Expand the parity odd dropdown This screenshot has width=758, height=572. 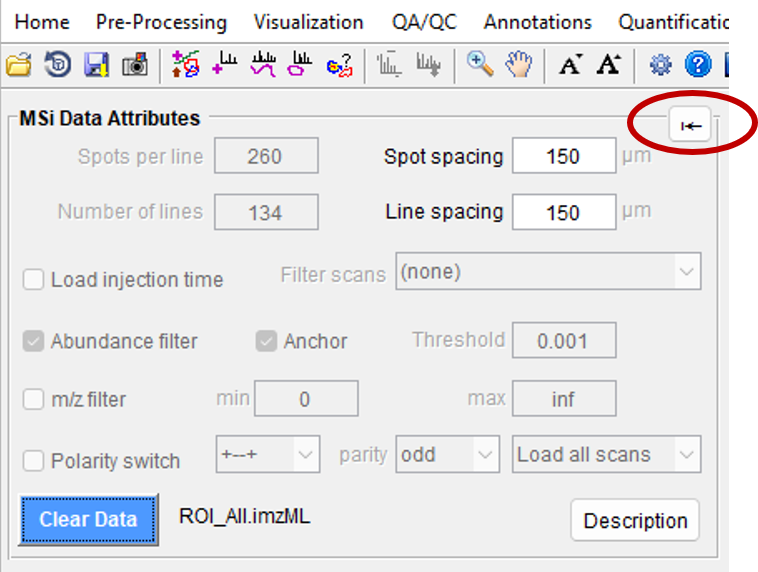click(447, 454)
